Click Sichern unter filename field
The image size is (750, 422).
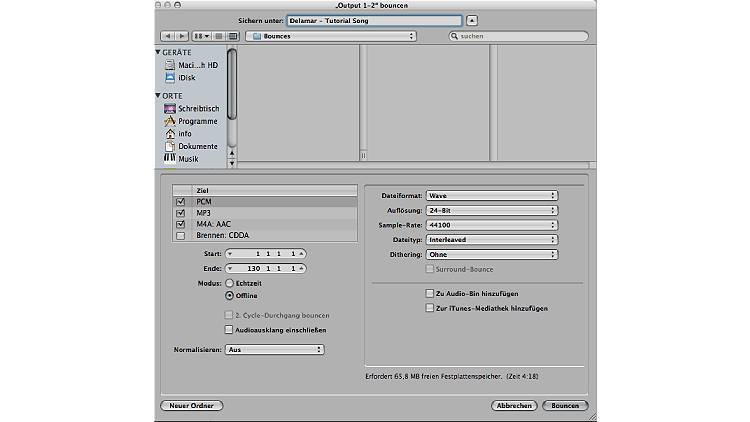pos(375,21)
